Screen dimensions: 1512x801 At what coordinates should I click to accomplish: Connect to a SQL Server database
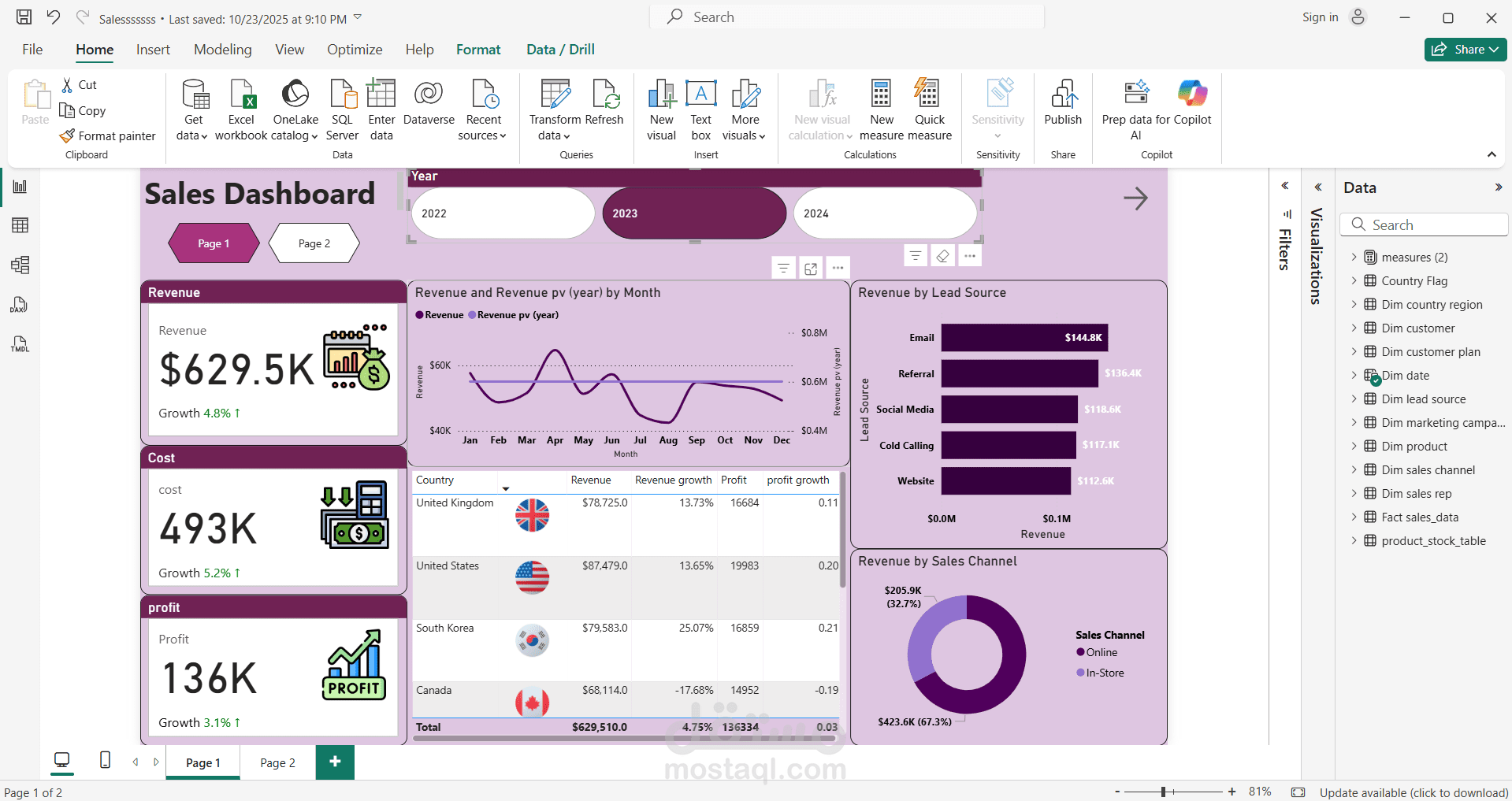(x=341, y=110)
